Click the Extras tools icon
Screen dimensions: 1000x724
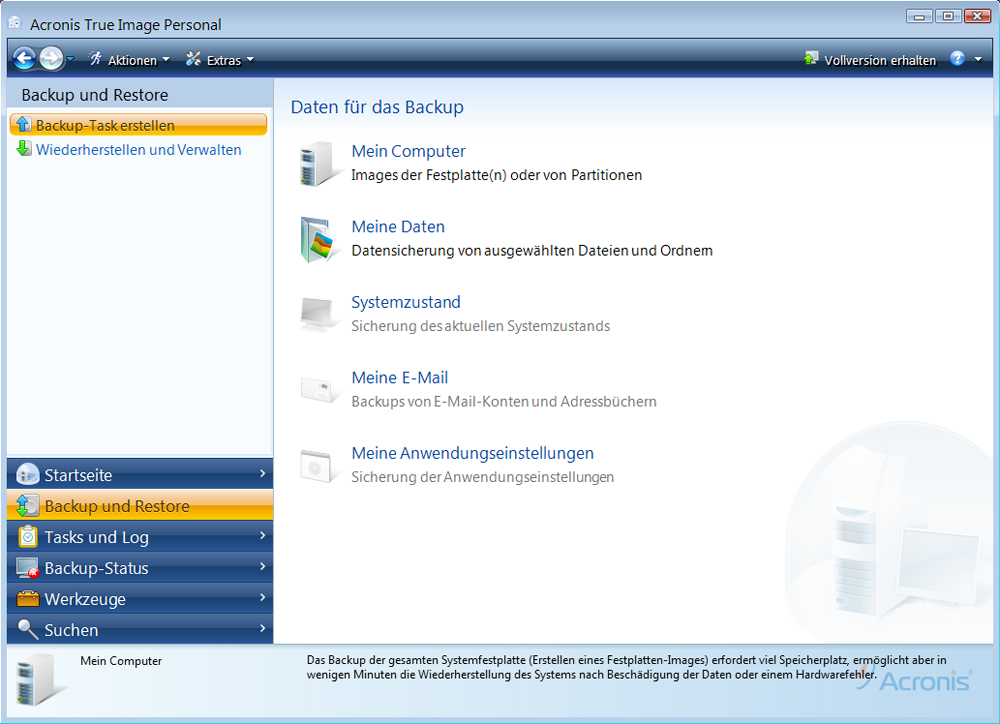tap(193, 59)
